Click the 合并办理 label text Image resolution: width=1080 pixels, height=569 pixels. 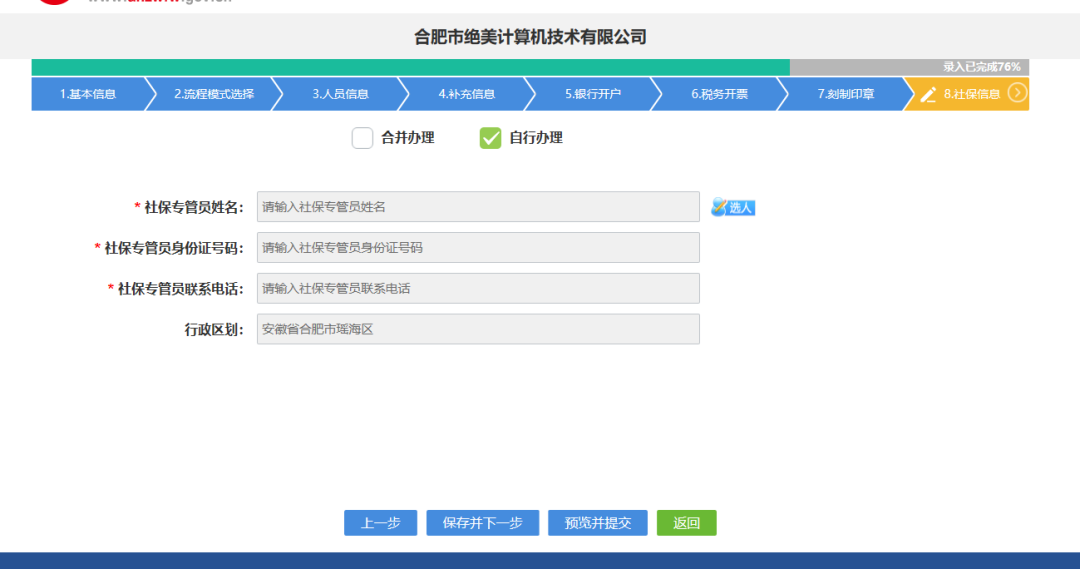[408, 138]
